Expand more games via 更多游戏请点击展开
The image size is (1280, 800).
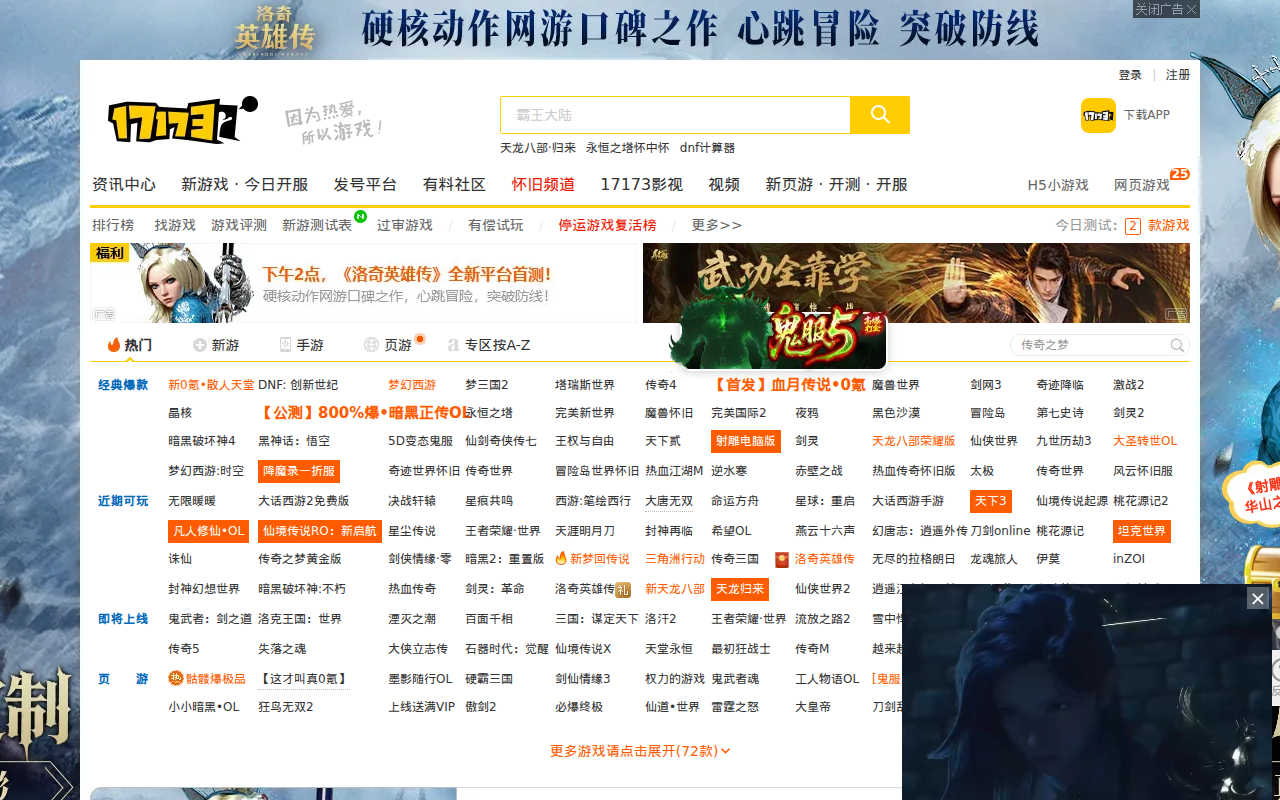[x=640, y=751]
